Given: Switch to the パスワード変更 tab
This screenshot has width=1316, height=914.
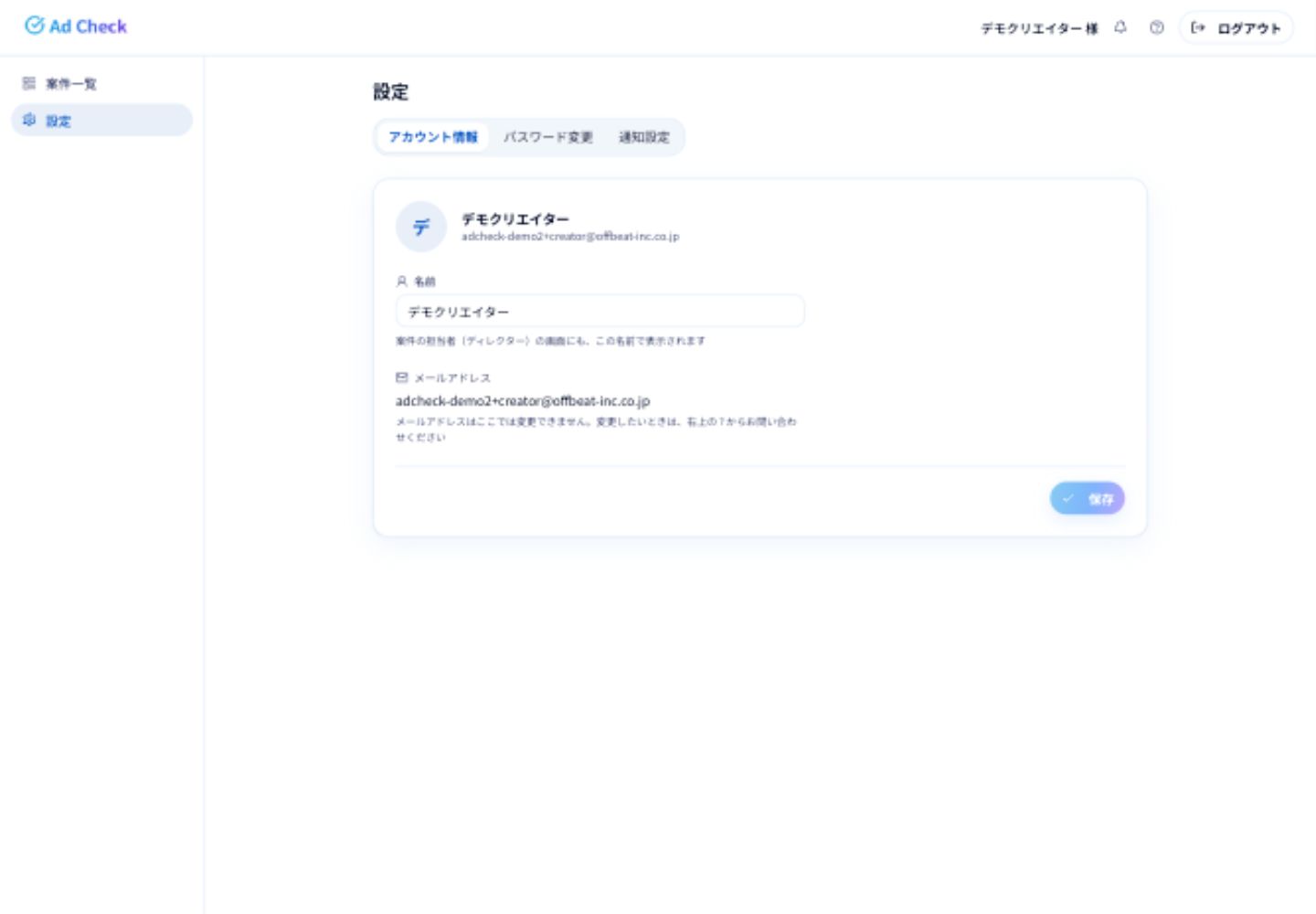Looking at the screenshot, I should pos(548,137).
